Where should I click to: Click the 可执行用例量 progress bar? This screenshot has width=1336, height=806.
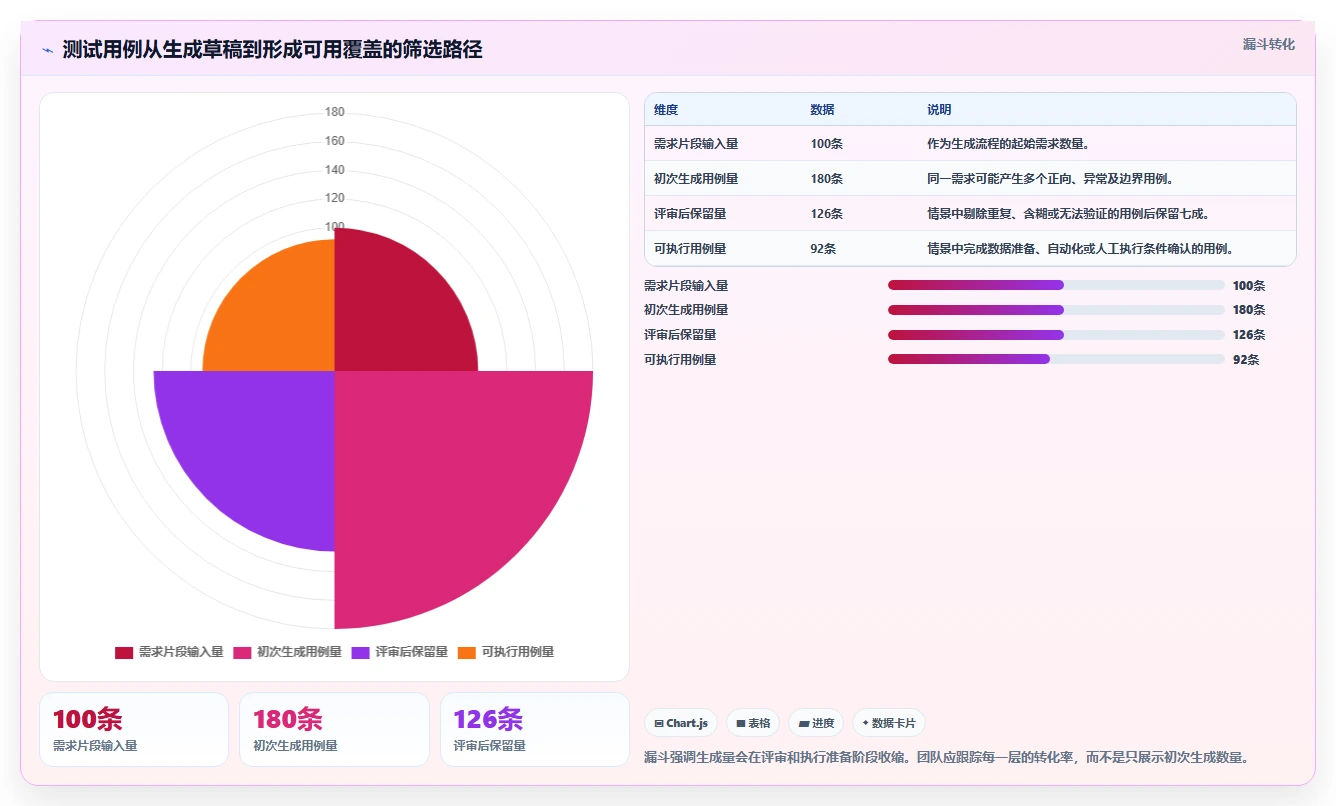pos(1056,359)
